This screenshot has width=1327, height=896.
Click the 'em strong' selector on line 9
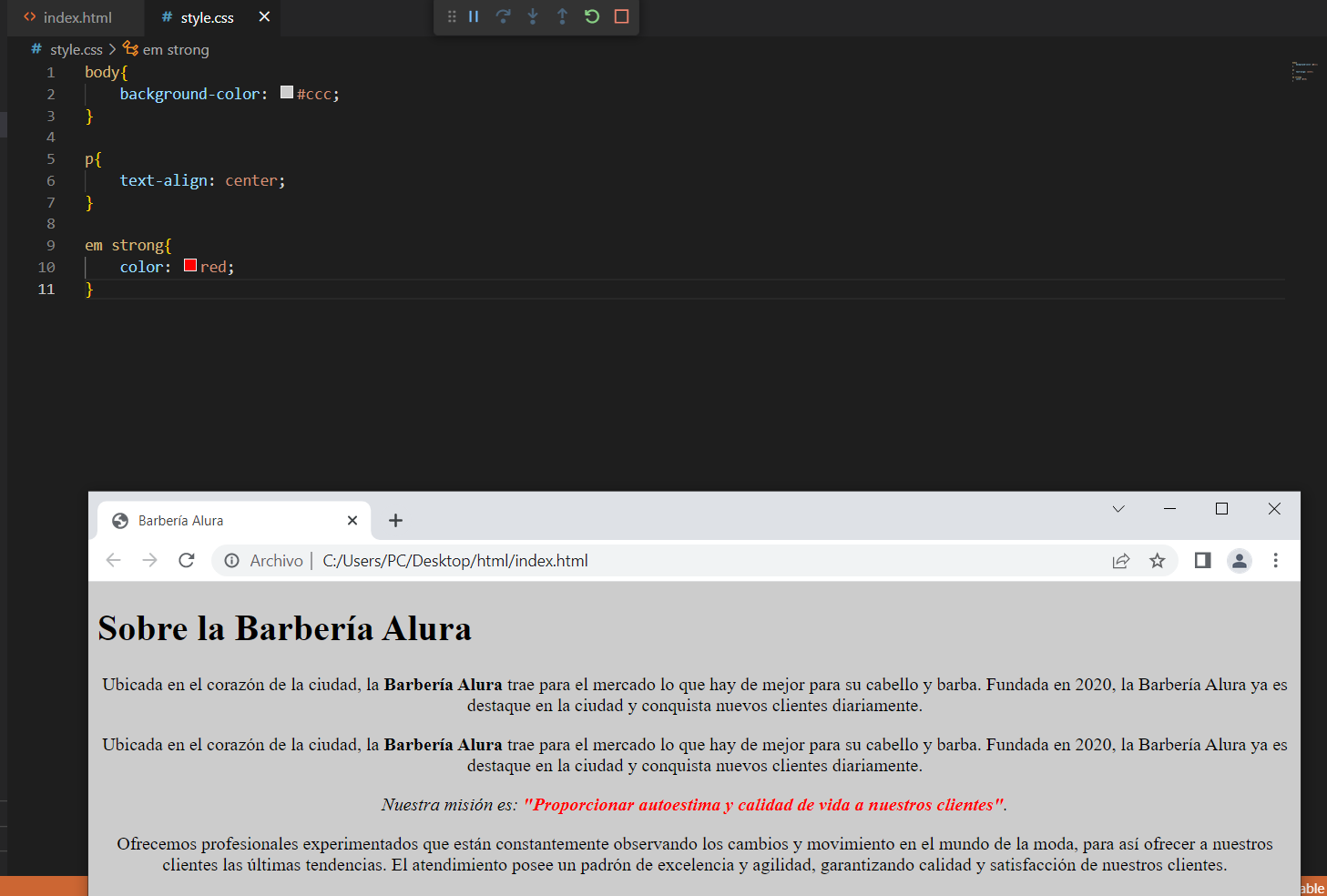click(125, 245)
